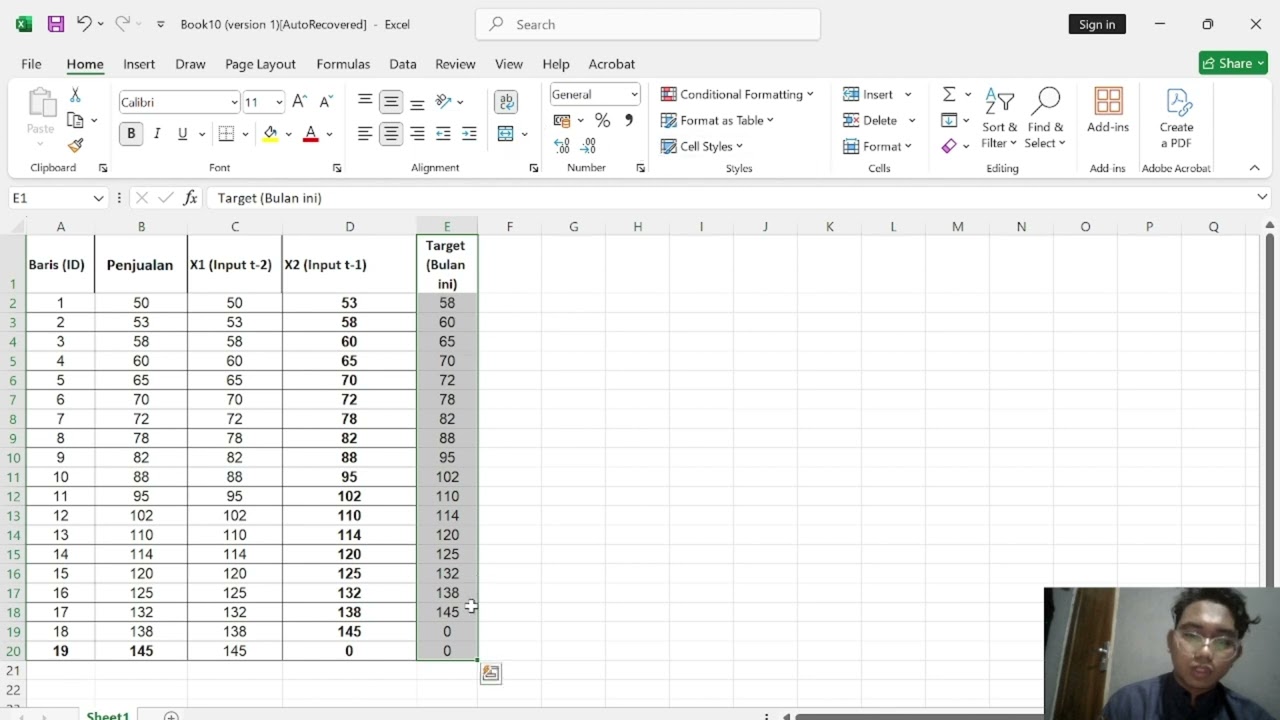The image size is (1280, 720).
Task: Click the Undo arrow icon
Action: point(84,24)
